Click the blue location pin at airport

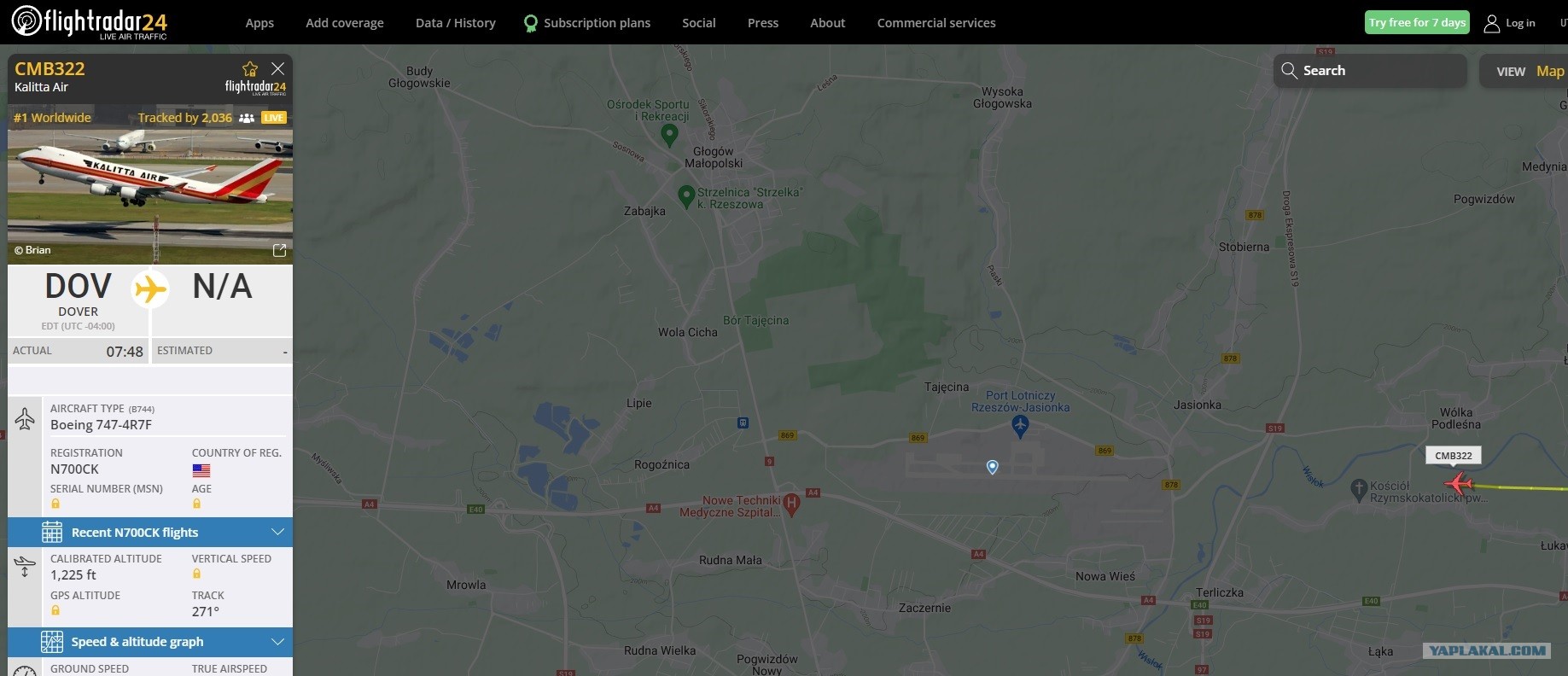coord(992,467)
